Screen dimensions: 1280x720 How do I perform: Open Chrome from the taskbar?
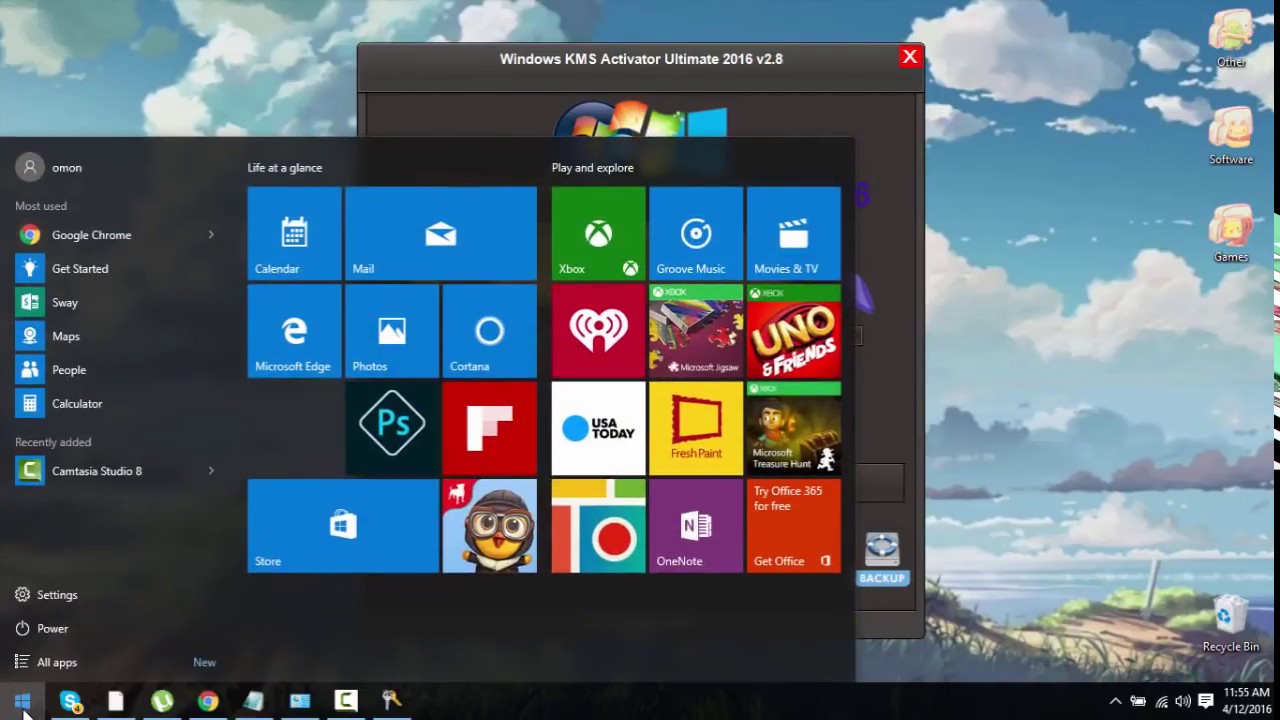(x=208, y=701)
